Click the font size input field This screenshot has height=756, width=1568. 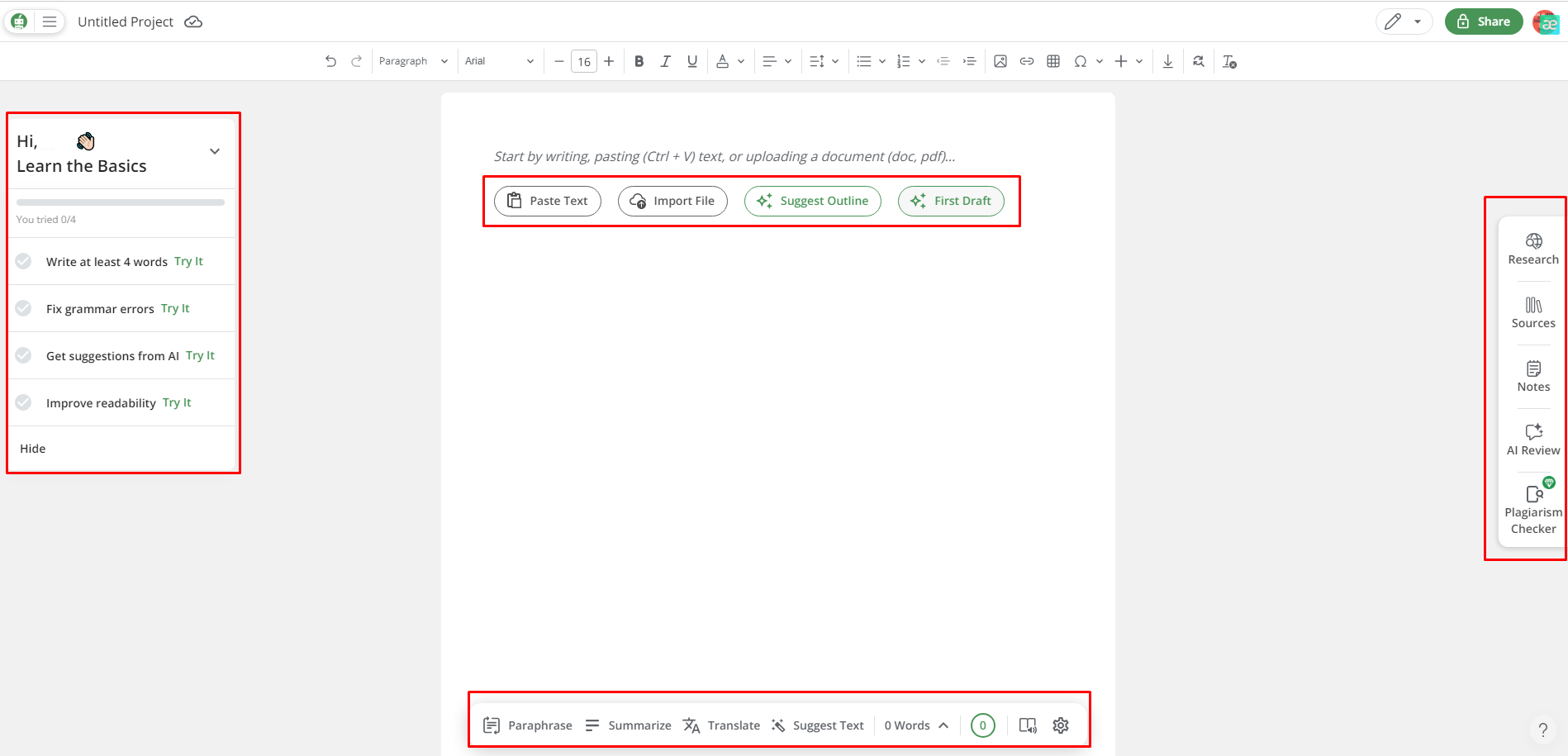[584, 61]
